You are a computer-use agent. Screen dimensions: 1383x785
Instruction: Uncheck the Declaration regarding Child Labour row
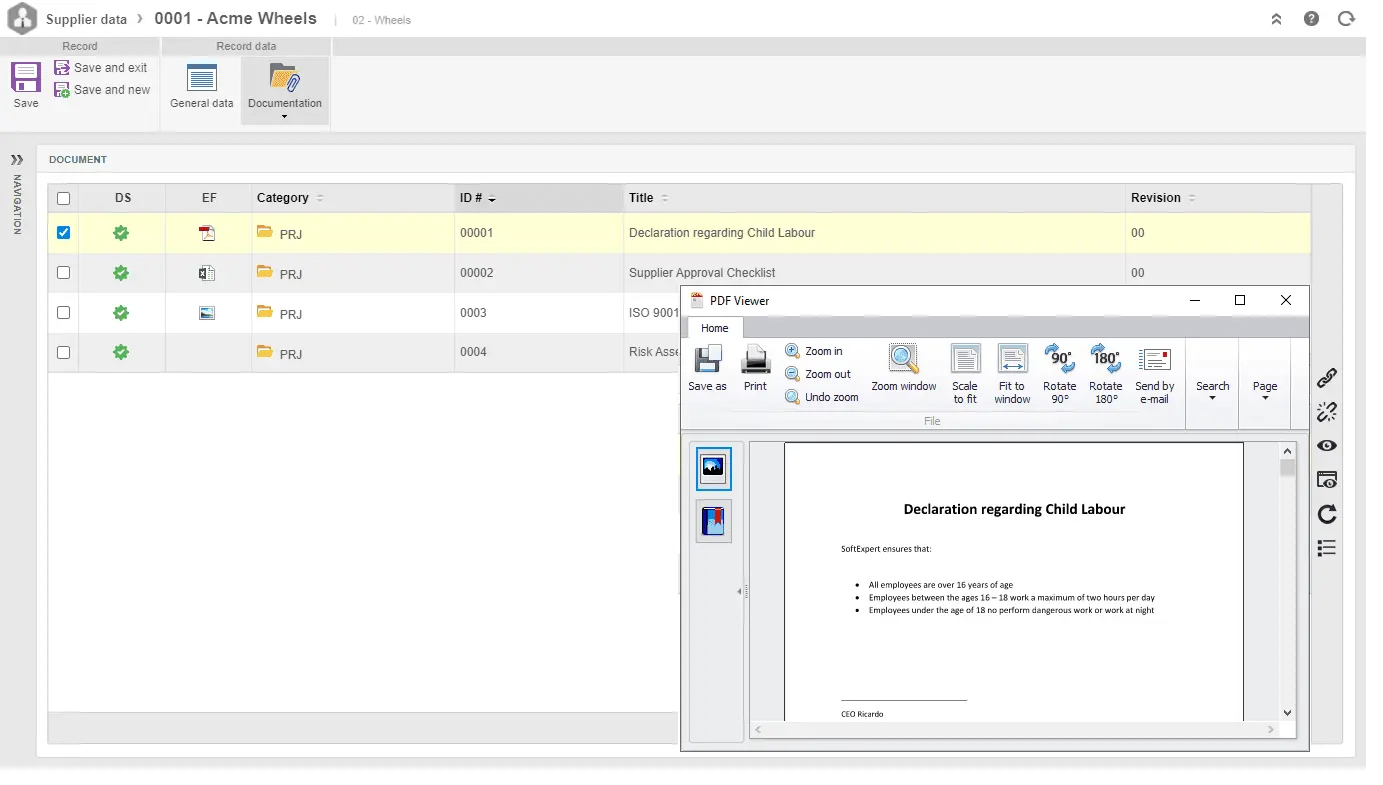pyautogui.click(x=63, y=232)
